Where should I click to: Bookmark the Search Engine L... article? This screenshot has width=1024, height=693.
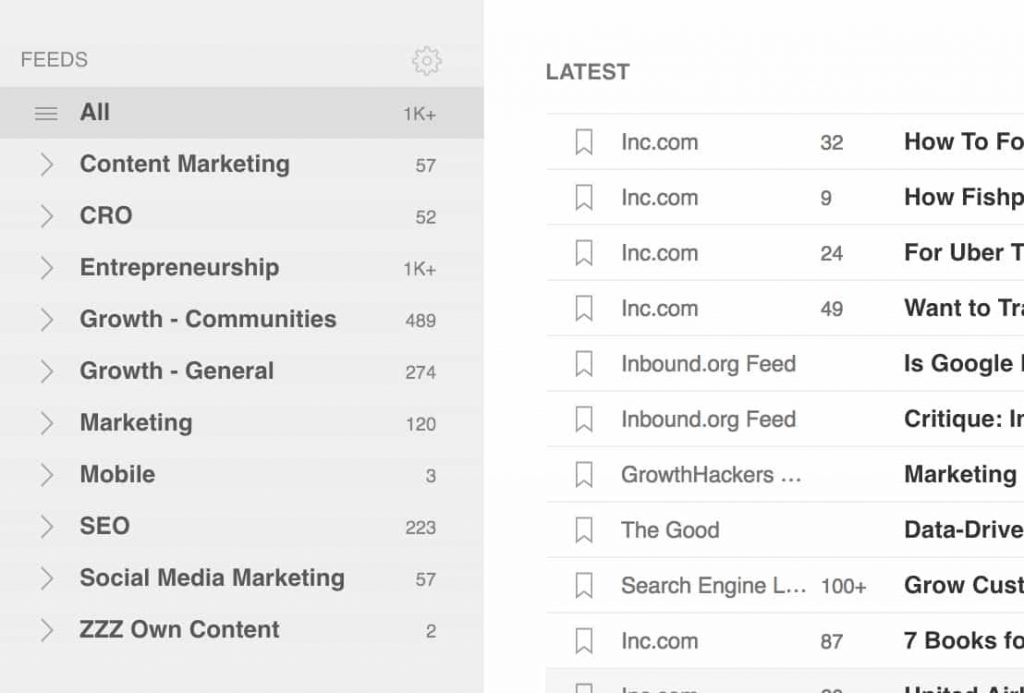pyautogui.click(x=583, y=586)
